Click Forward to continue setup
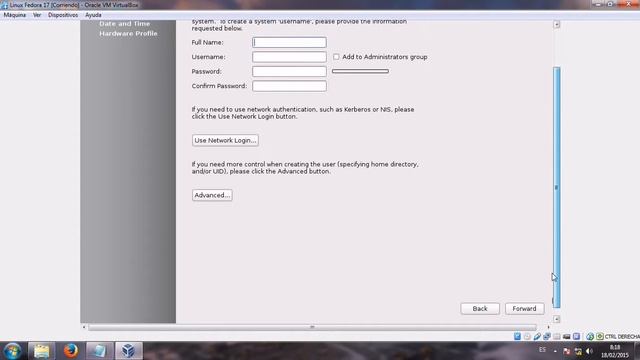This screenshot has height=360, width=640. 524,309
